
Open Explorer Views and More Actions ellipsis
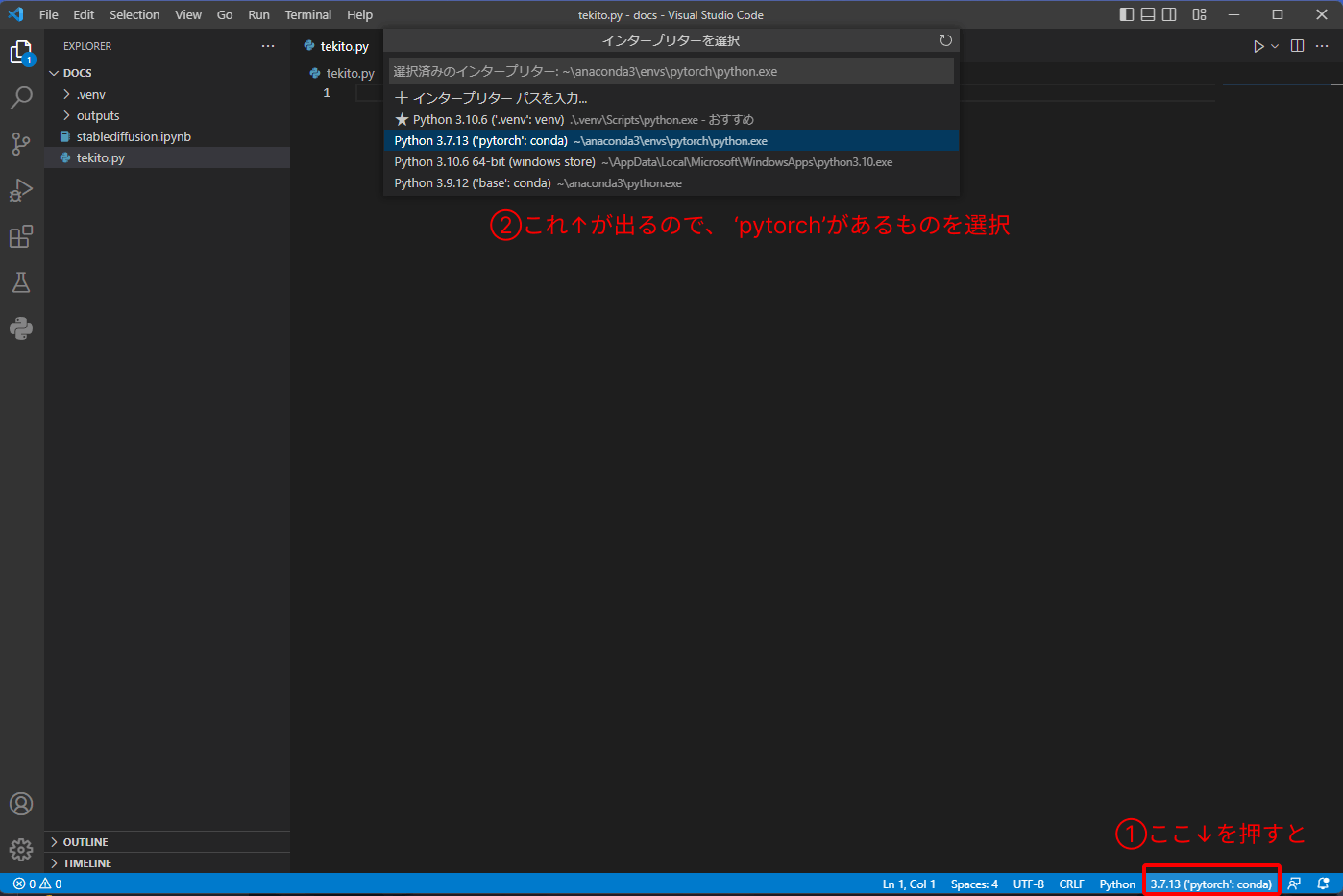(268, 46)
